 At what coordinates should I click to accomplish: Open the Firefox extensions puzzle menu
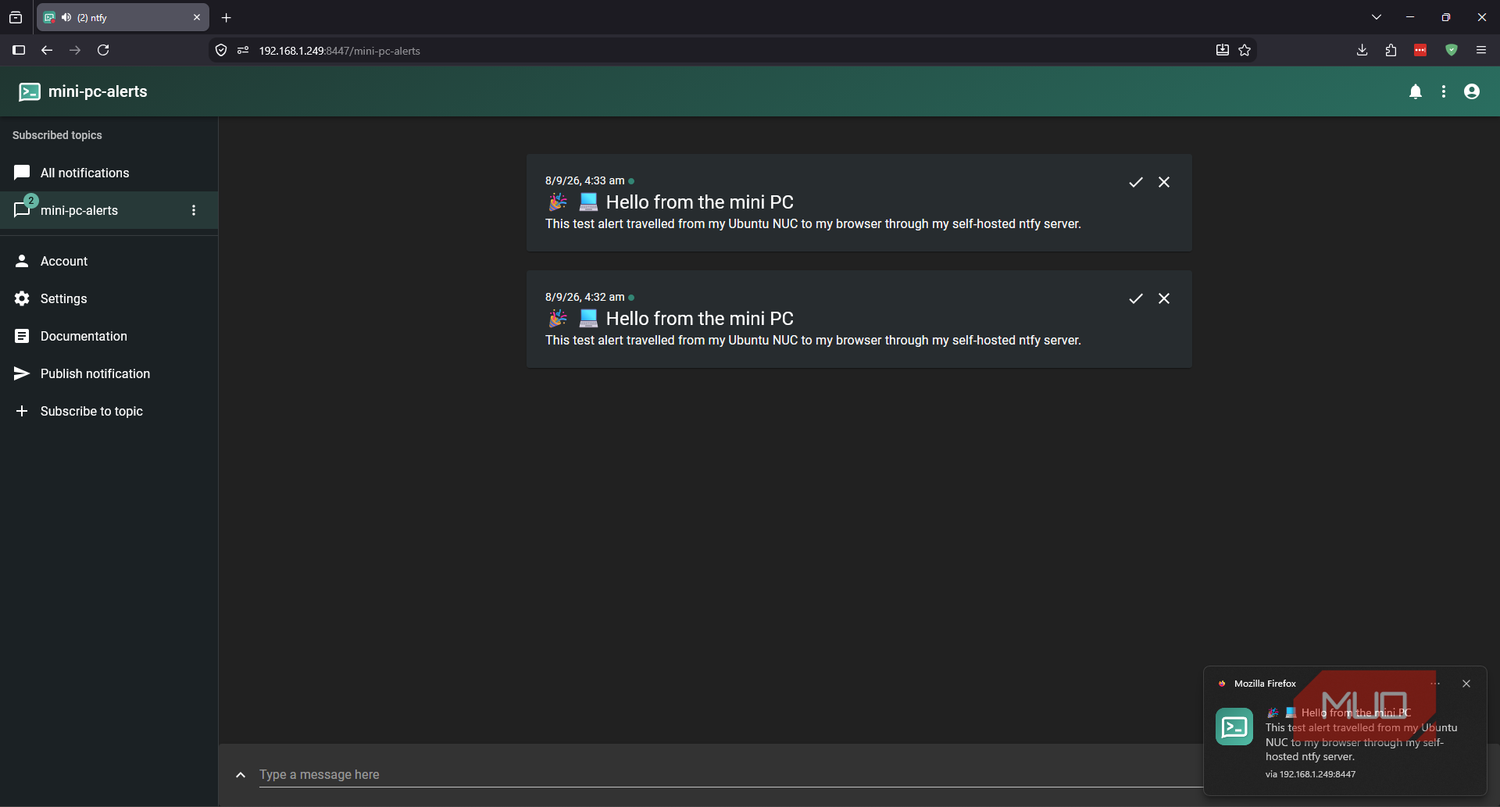click(1391, 50)
